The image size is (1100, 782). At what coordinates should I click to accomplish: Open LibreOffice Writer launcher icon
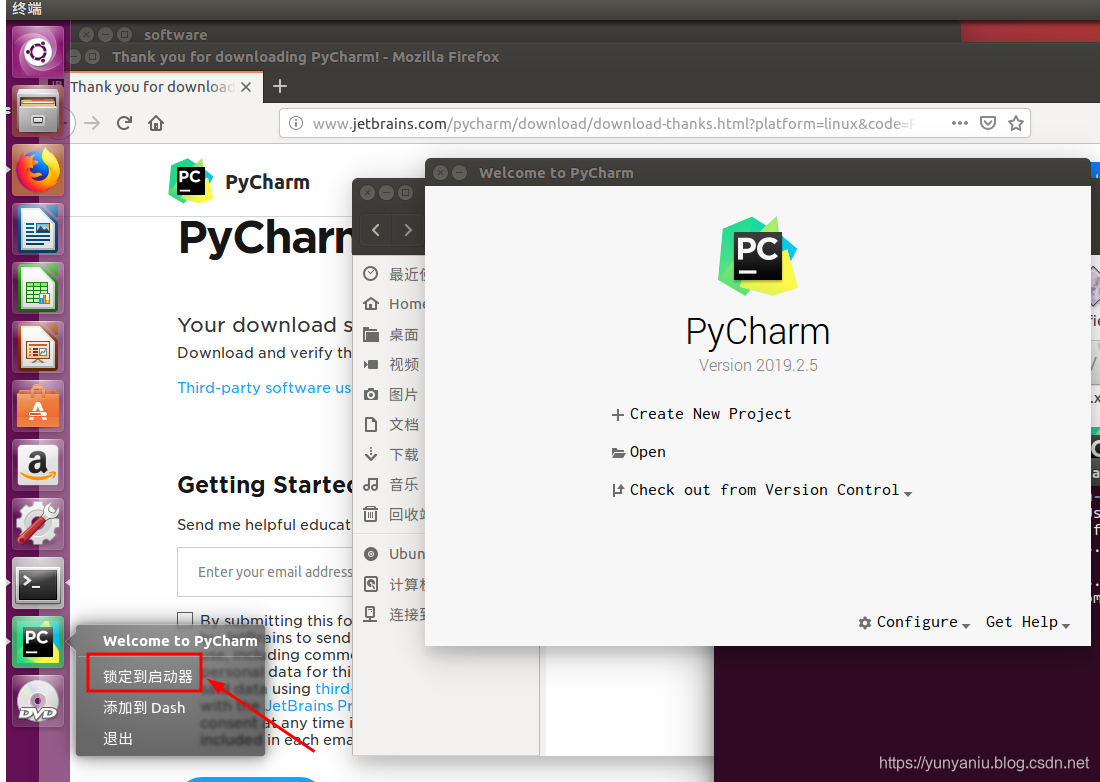[38, 229]
